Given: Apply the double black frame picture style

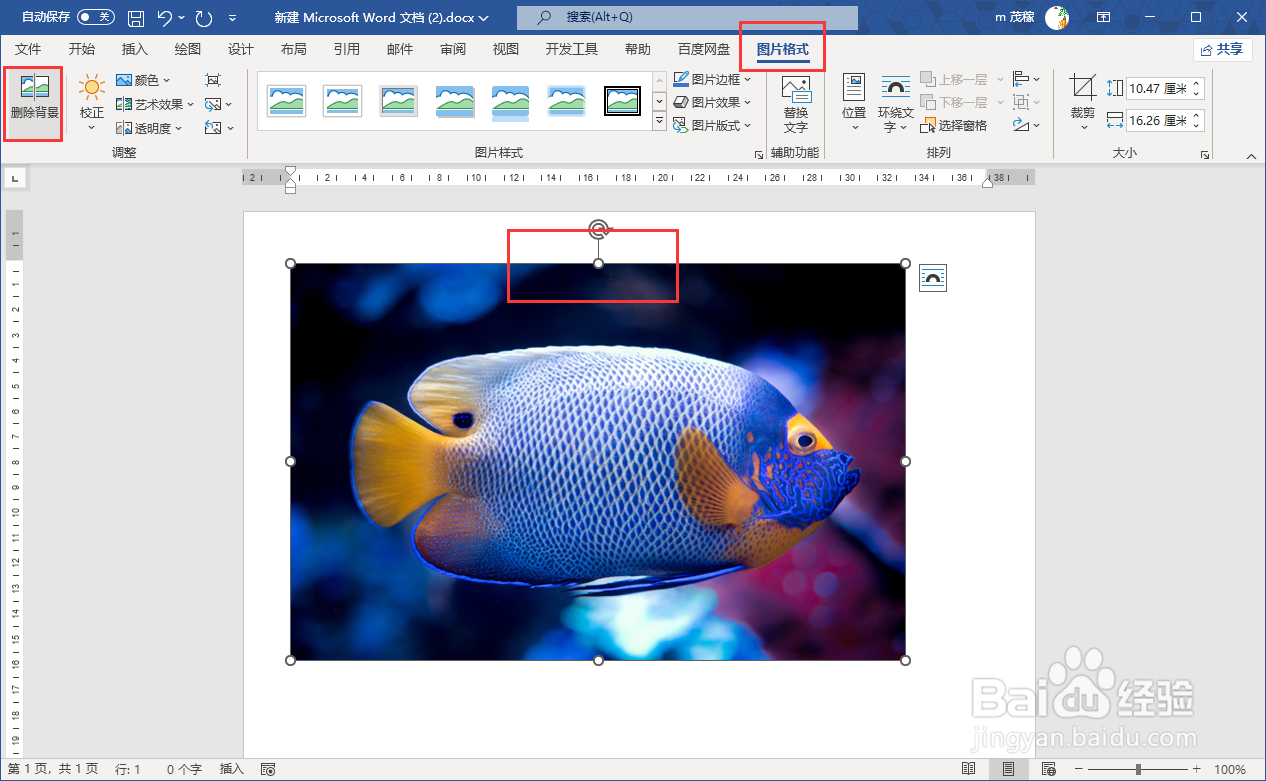Looking at the screenshot, I should coord(623,100).
